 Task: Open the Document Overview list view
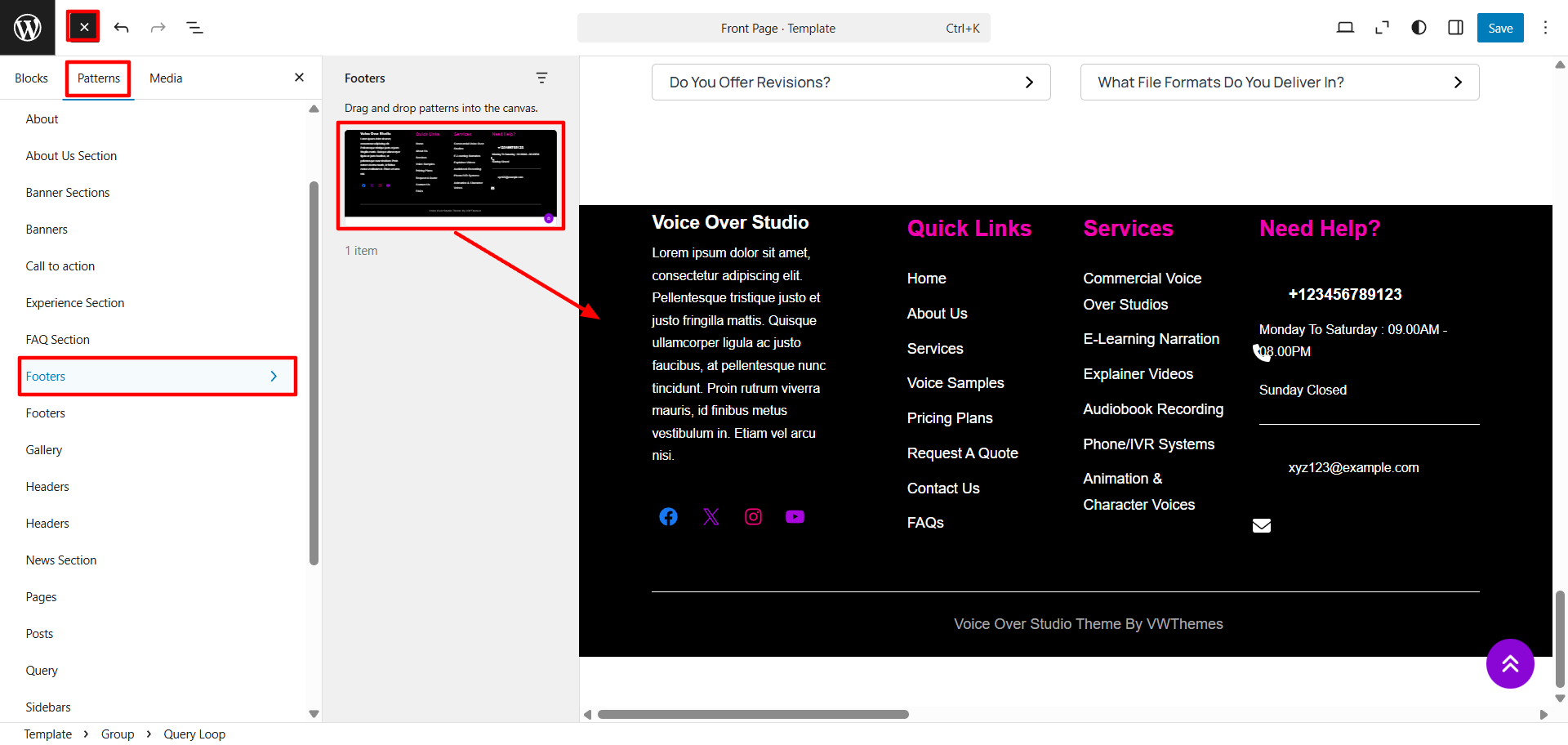pos(194,28)
